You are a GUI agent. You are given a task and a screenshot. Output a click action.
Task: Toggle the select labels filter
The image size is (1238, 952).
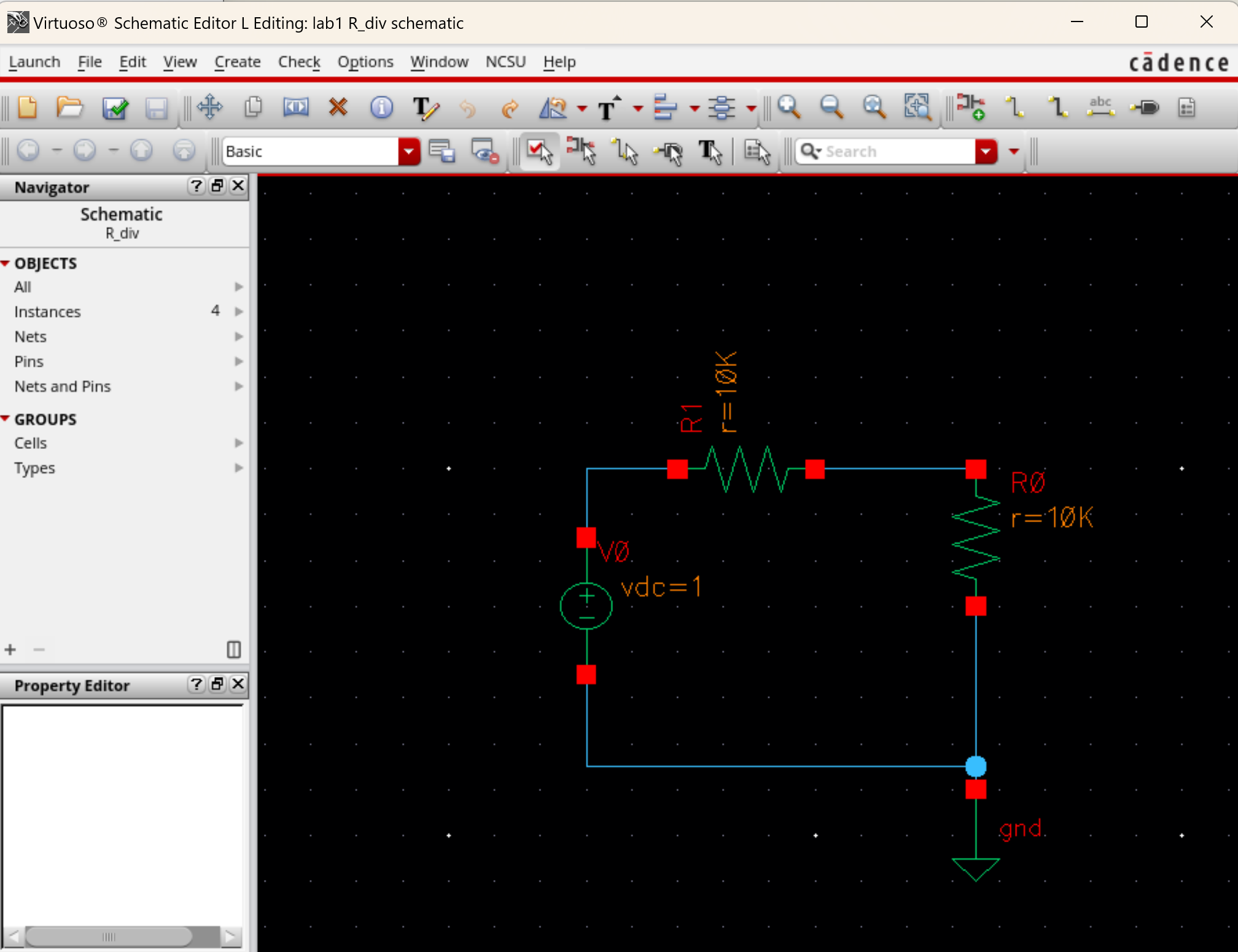click(710, 151)
